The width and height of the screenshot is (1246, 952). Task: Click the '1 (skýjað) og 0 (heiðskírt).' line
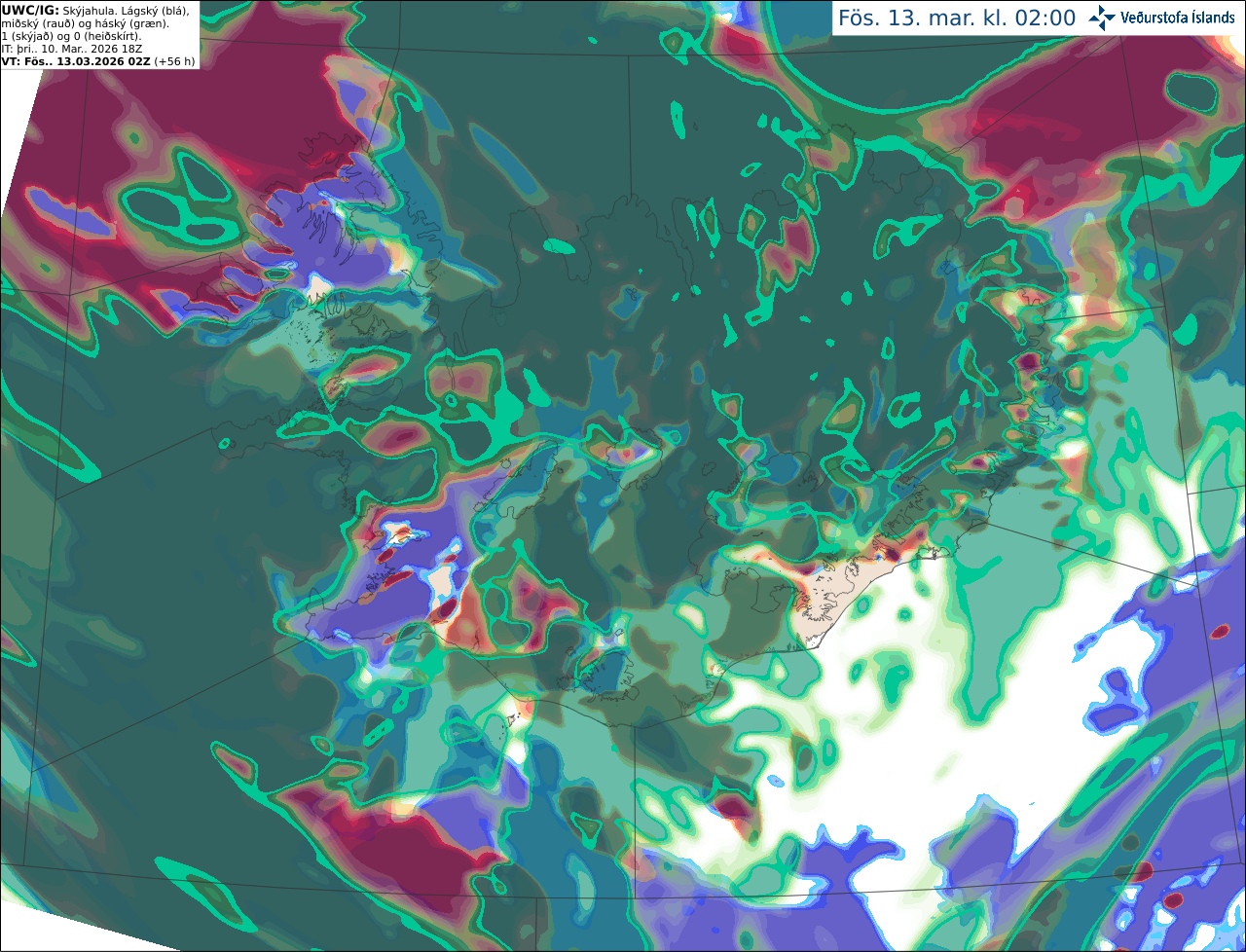71,36
